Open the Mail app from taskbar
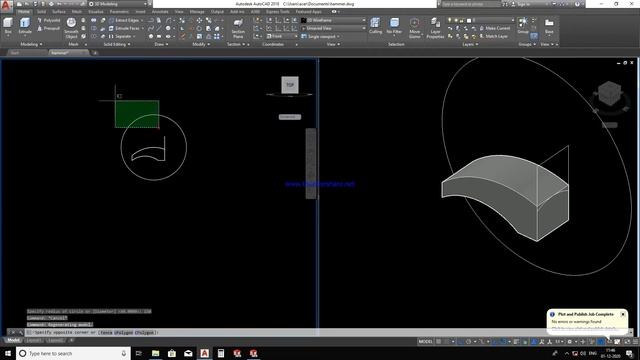Viewport: 640px width, 360px height. click(x=188, y=353)
